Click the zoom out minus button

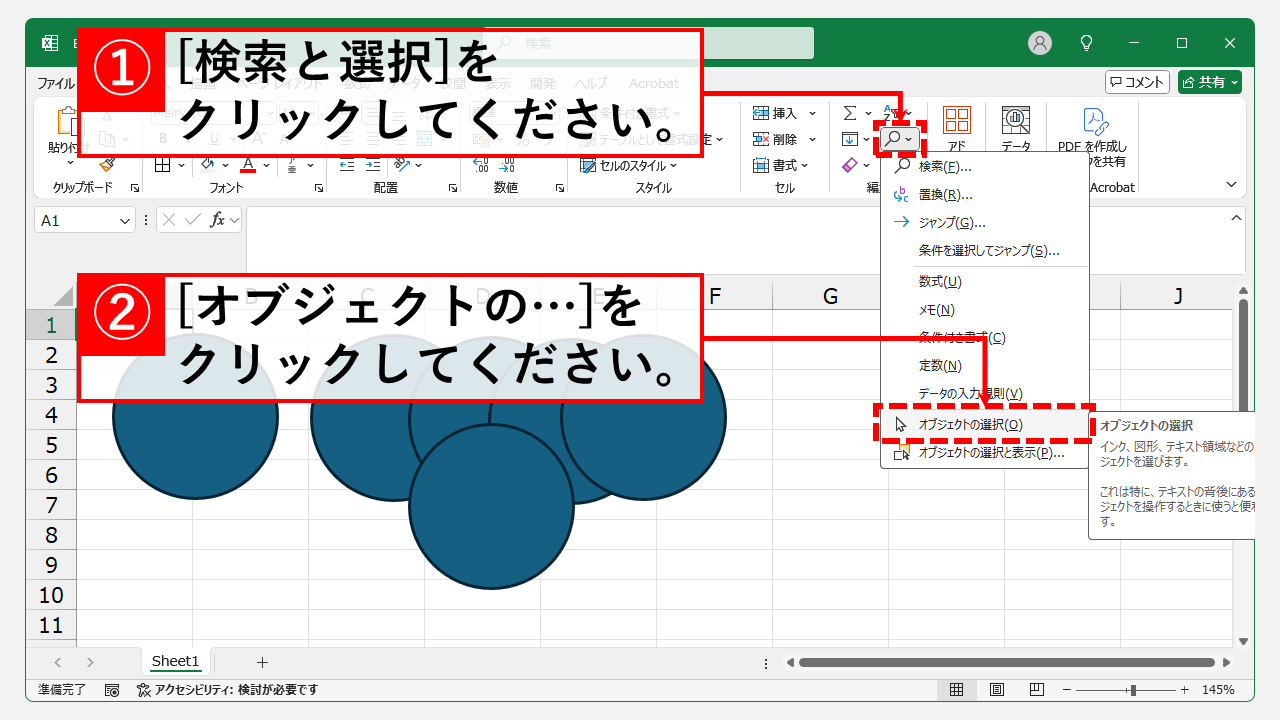pos(1066,690)
